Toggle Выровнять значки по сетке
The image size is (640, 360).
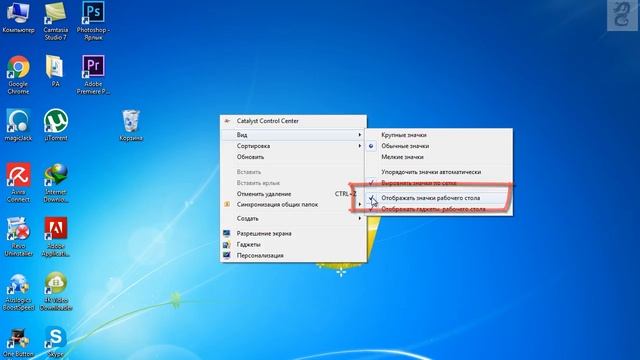tap(439, 183)
